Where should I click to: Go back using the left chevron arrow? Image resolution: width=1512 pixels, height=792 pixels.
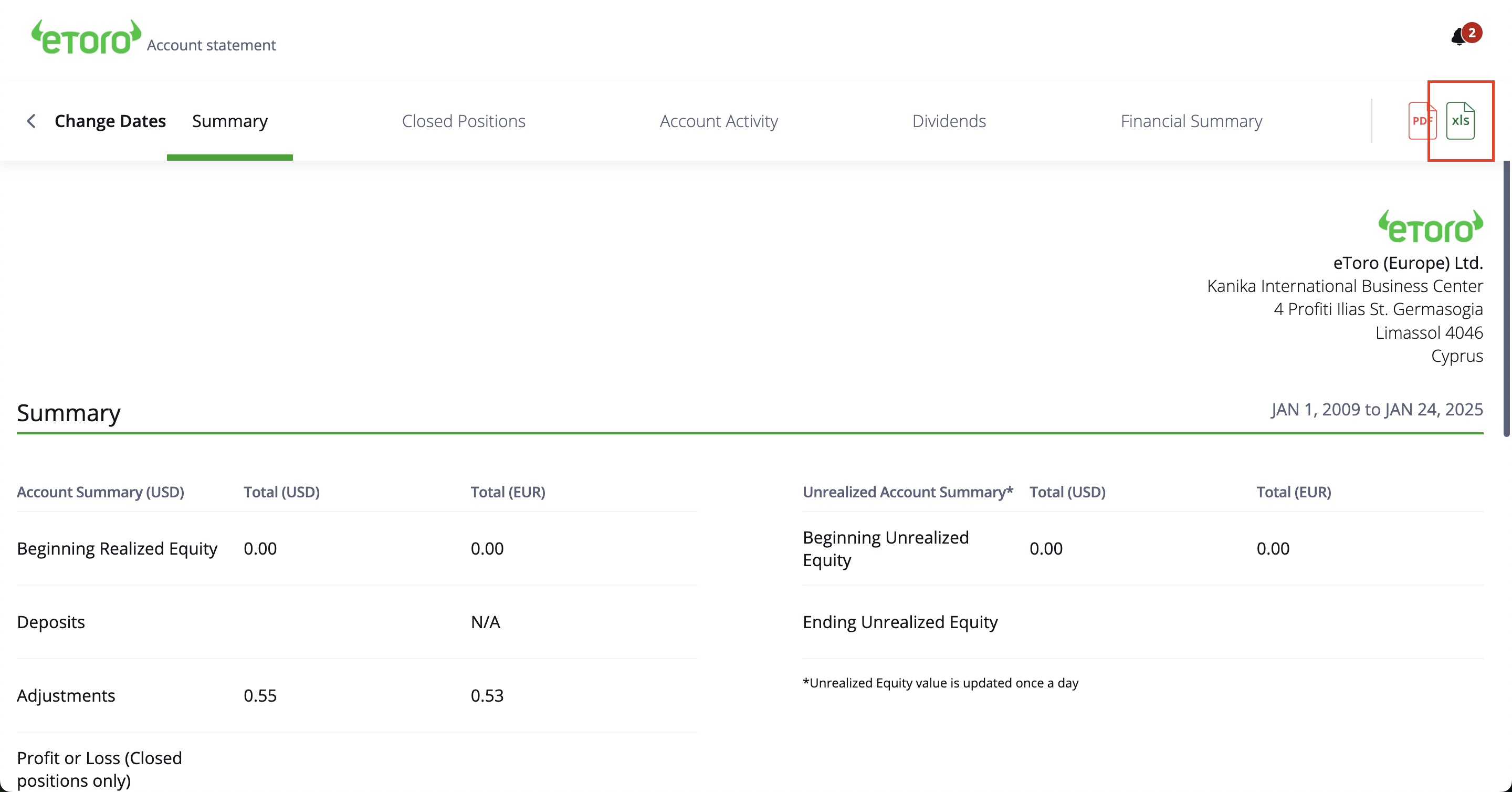(x=31, y=121)
